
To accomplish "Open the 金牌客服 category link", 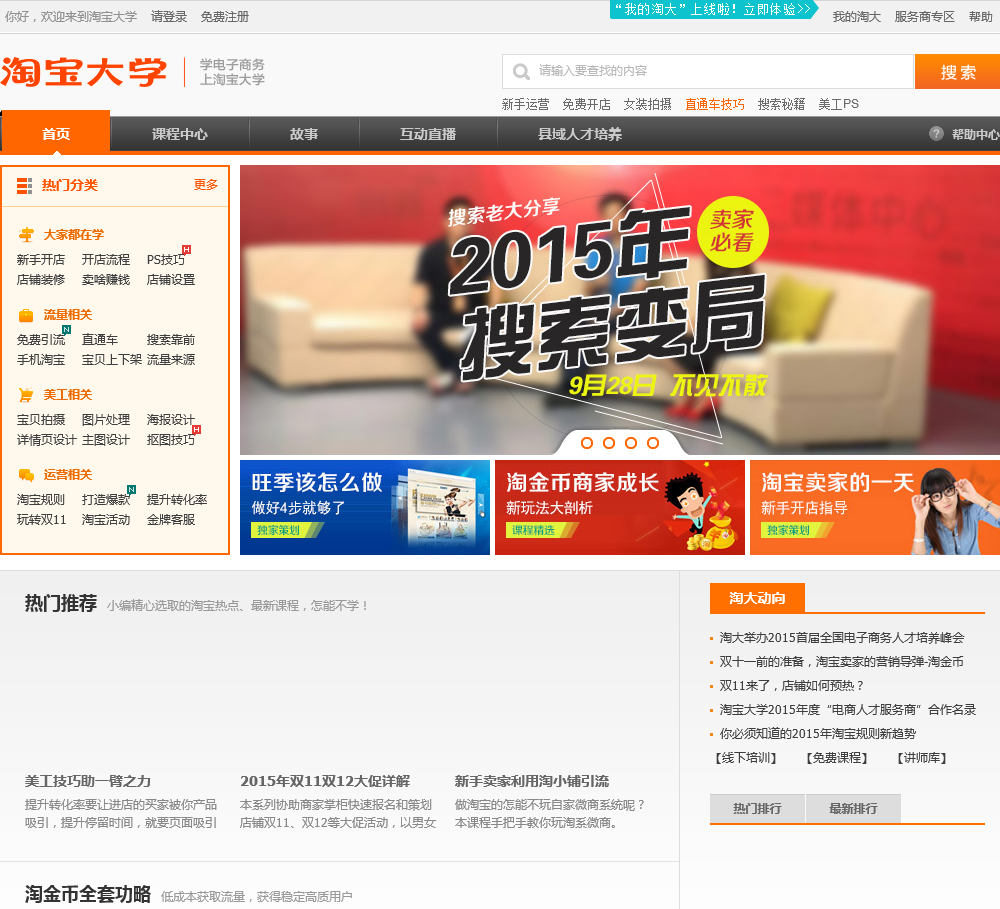I will (x=171, y=519).
